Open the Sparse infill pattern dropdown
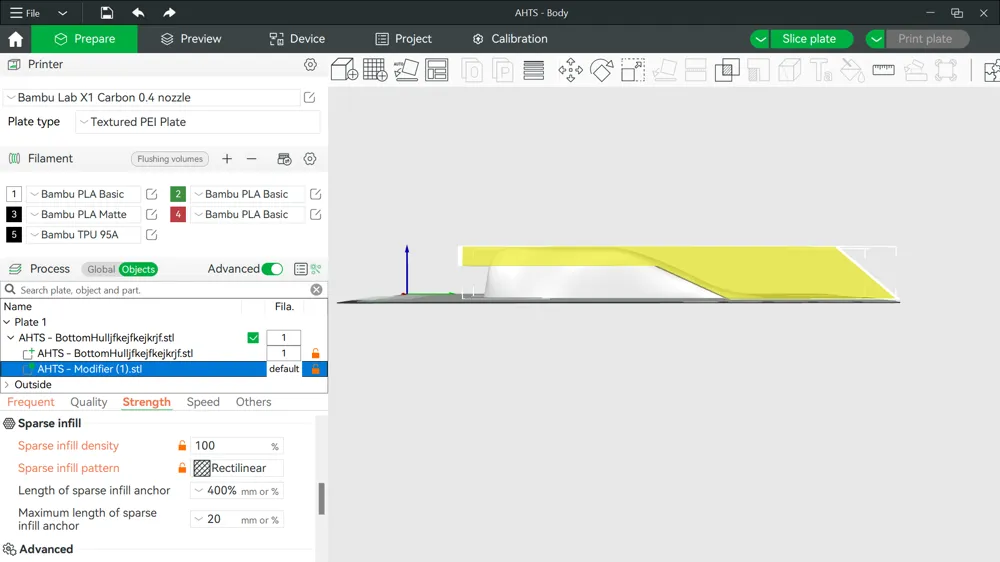Screen dimensions: 1000x562 pyautogui.click(x=237, y=468)
